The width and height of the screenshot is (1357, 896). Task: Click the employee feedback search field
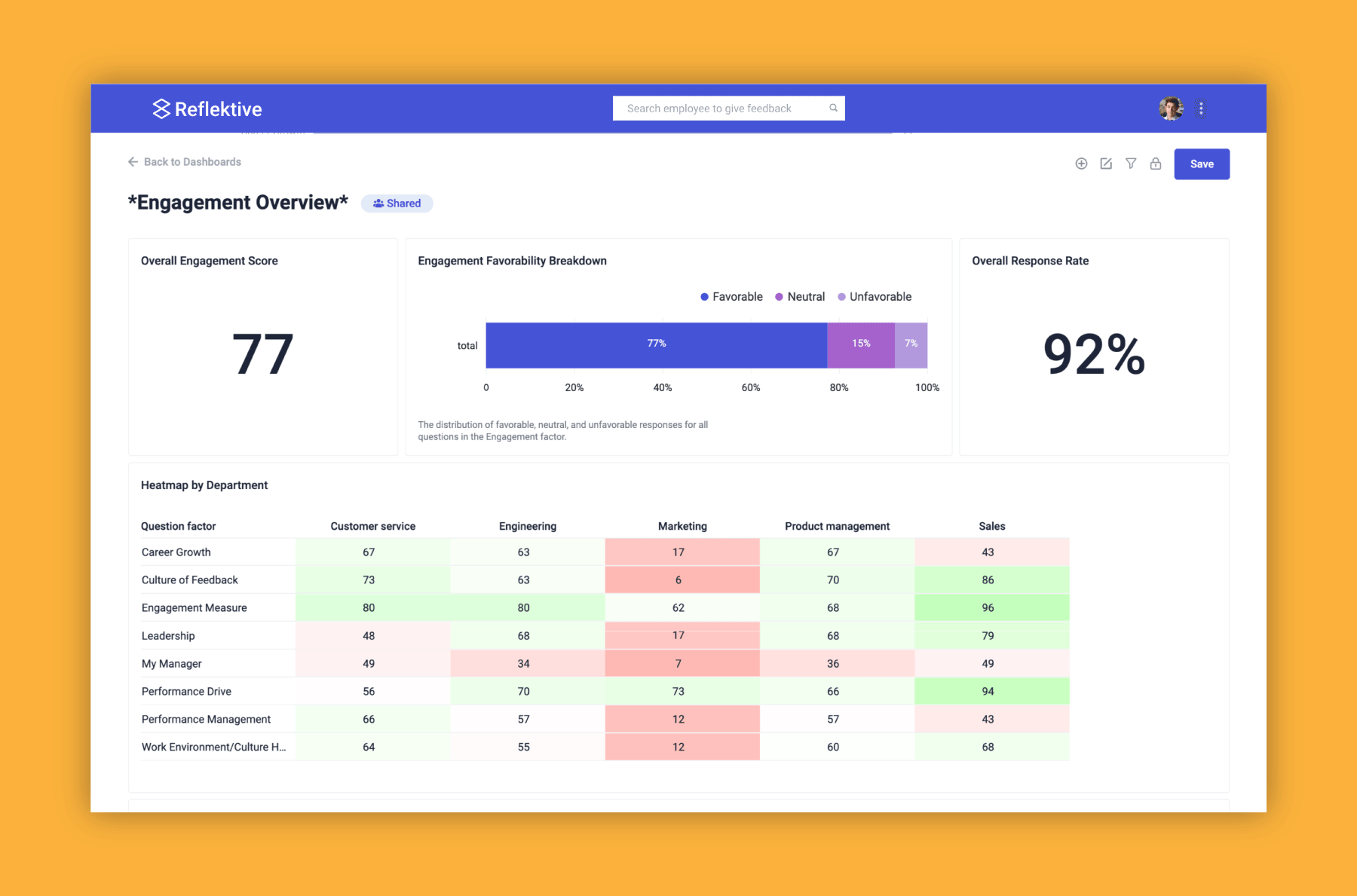tap(709, 108)
